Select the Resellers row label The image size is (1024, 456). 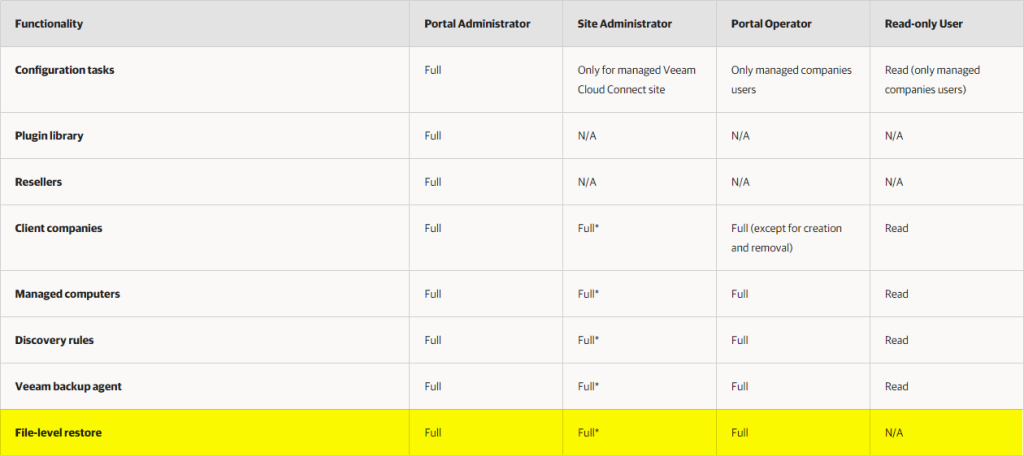[x=40, y=182]
